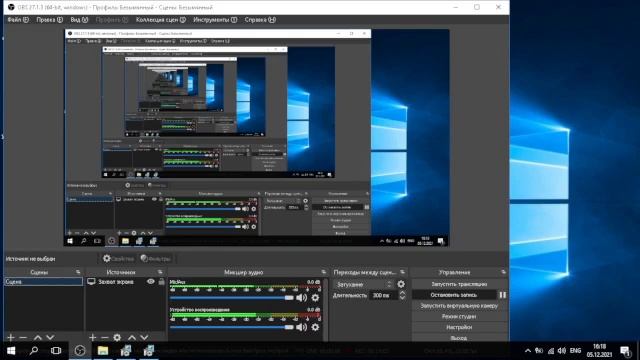
Task: Open the notification center icon
Action: (625, 351)
